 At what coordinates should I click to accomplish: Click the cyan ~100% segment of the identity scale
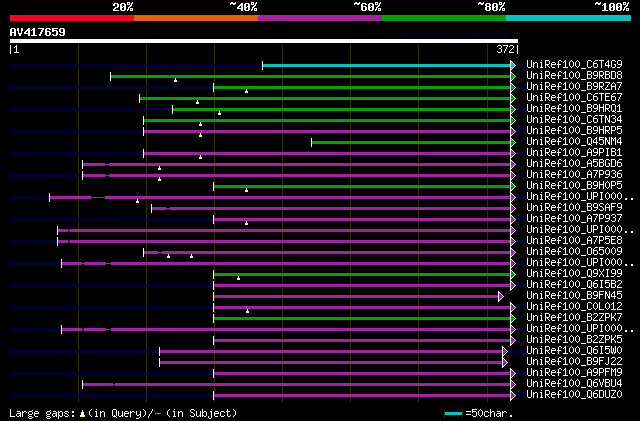pos(569,18)
